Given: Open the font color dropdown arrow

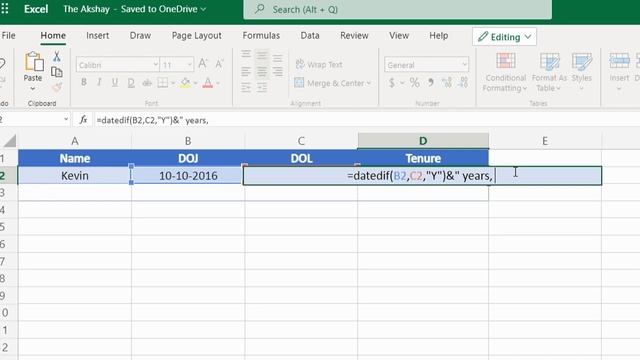Looking at the screenshot, I should (218, 83).
